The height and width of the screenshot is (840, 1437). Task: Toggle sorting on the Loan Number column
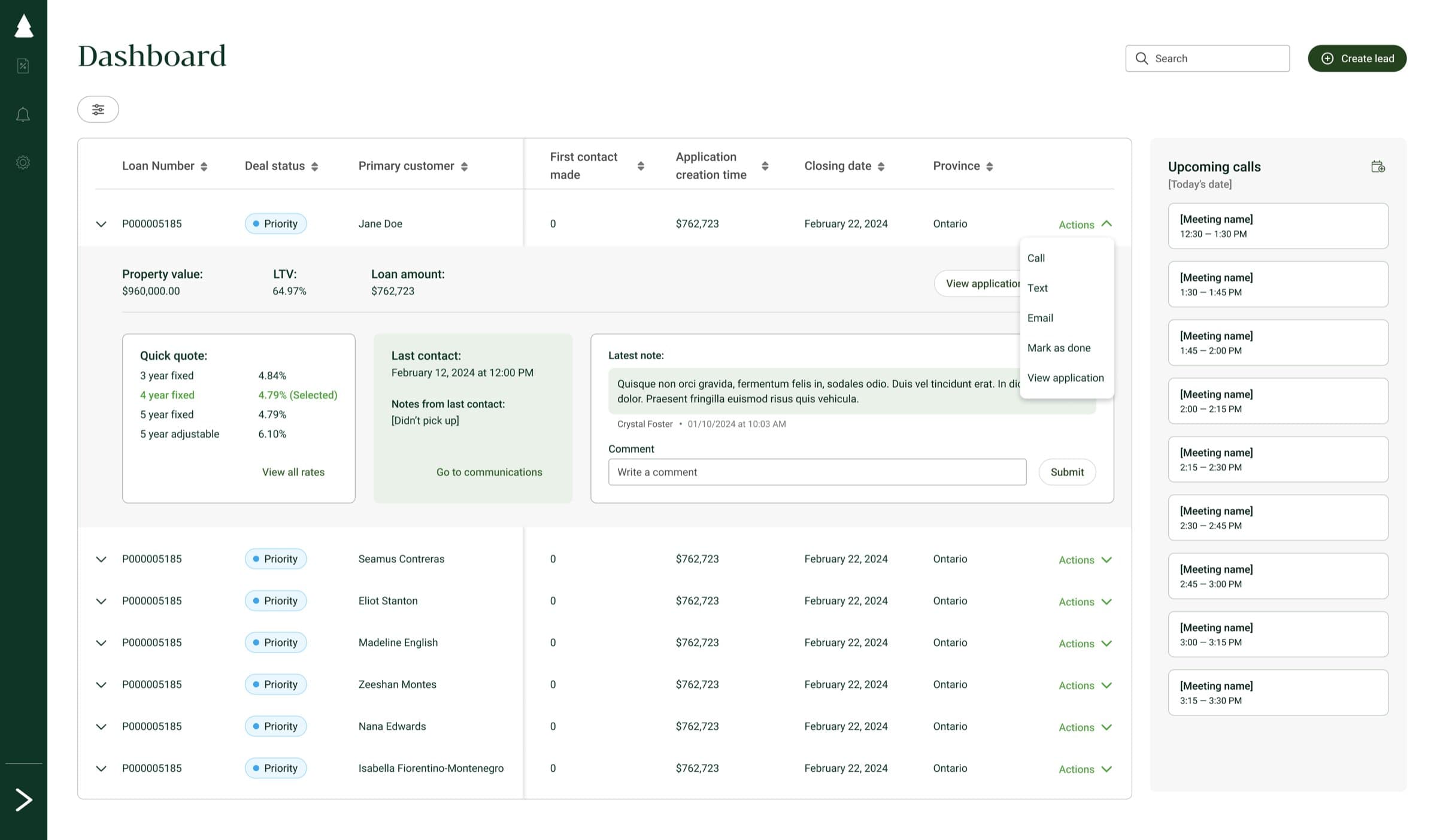click(x=204, y=166)
